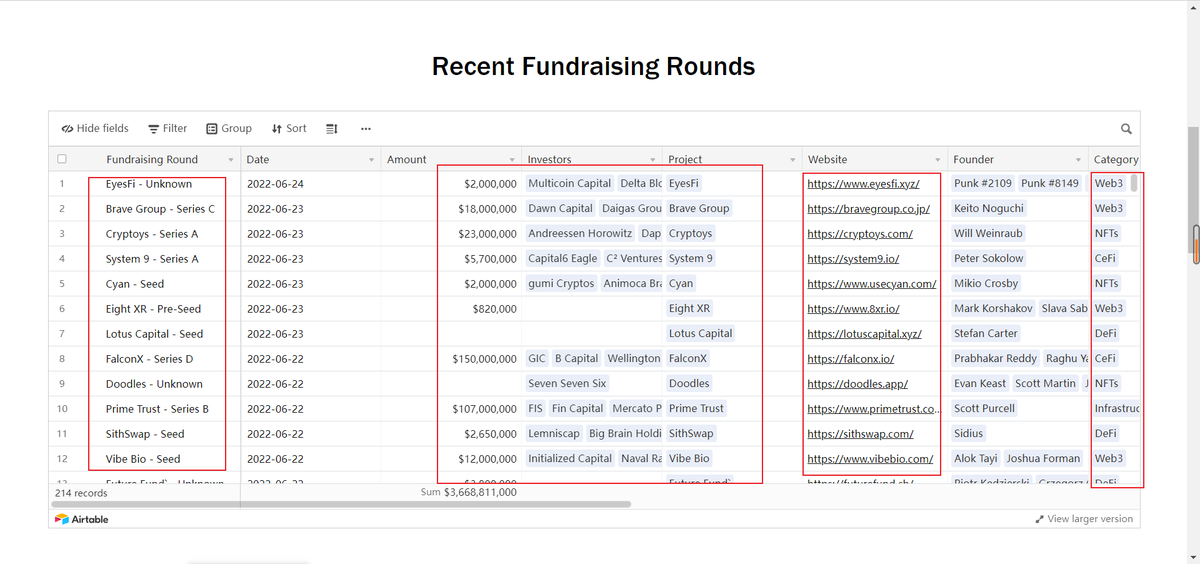Expand the Date column dropdown arrow

tap(371, 160)
